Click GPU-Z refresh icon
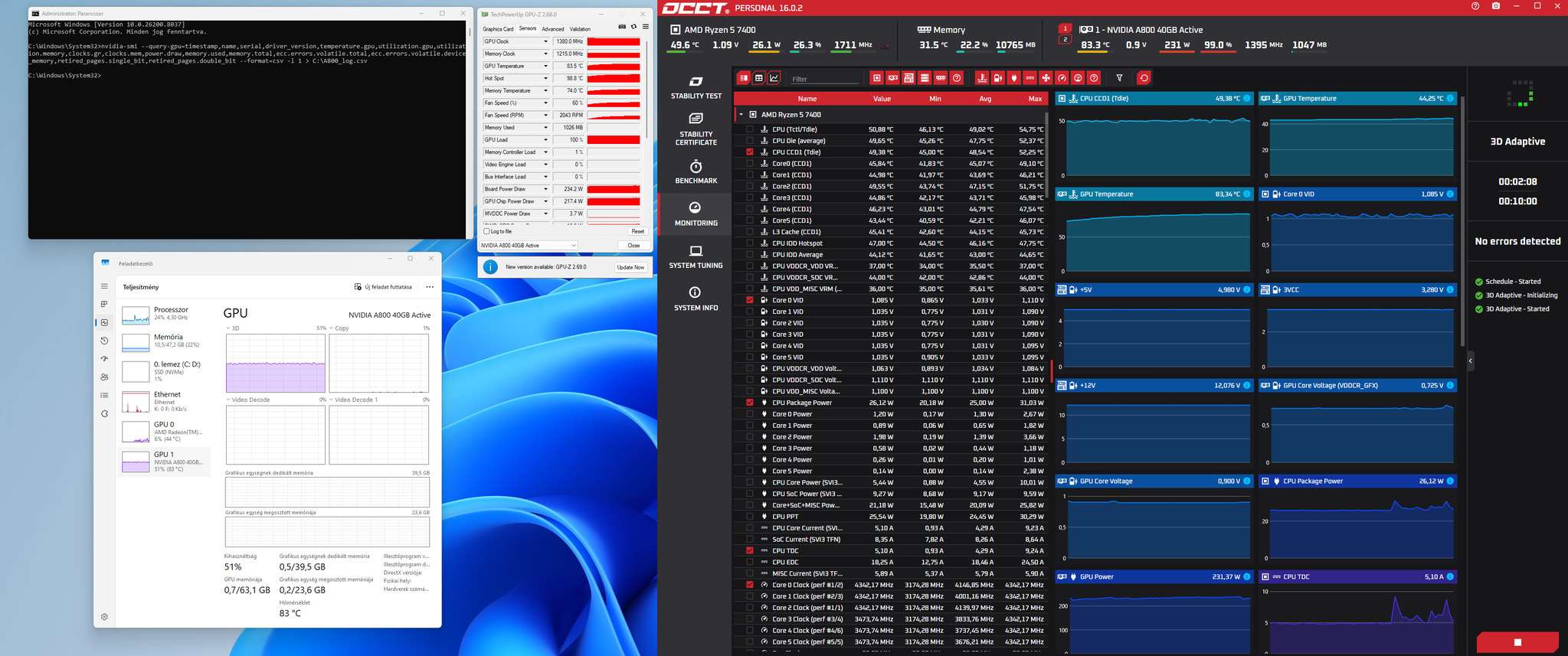The height and width of the screenshot is (656, 1568). point(633,28)
